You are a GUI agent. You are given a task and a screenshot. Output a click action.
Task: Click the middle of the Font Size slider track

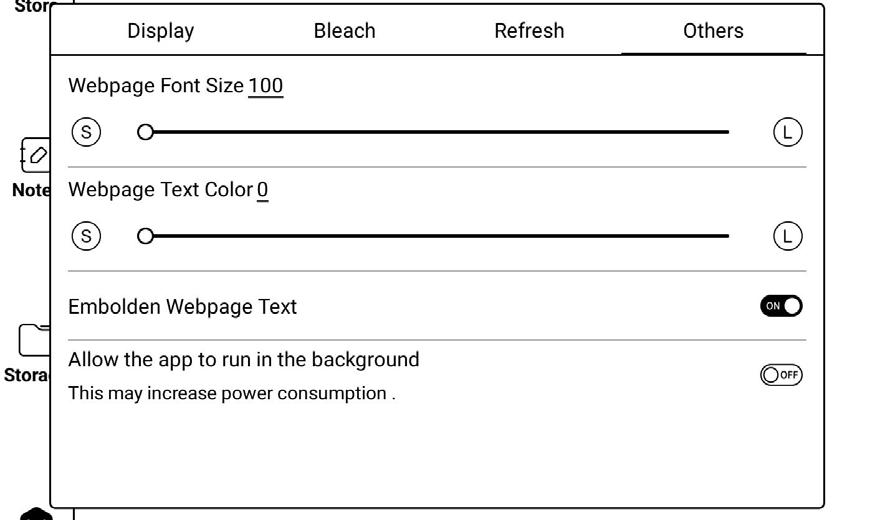click(437, 131)
